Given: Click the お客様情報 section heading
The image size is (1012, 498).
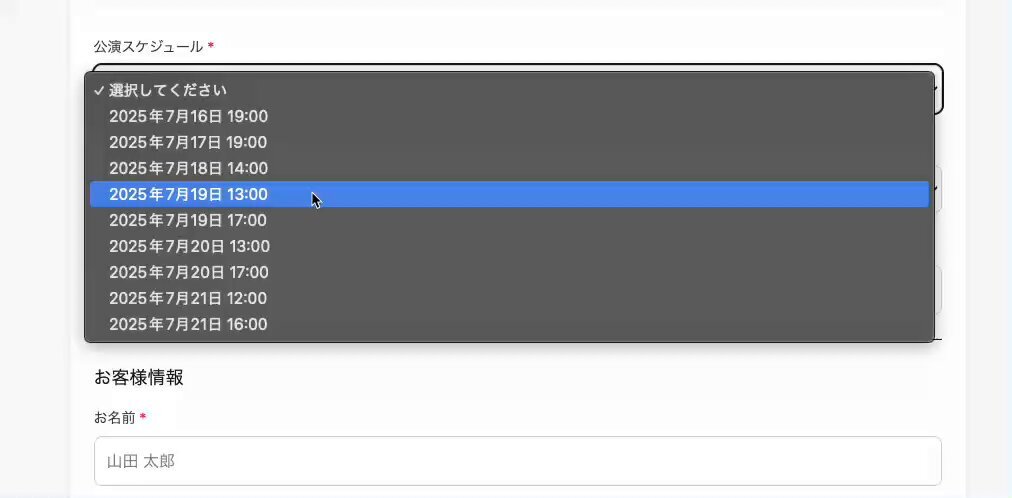Looking at the screenshot, I should pyautogui.click(x=139, y=377).
